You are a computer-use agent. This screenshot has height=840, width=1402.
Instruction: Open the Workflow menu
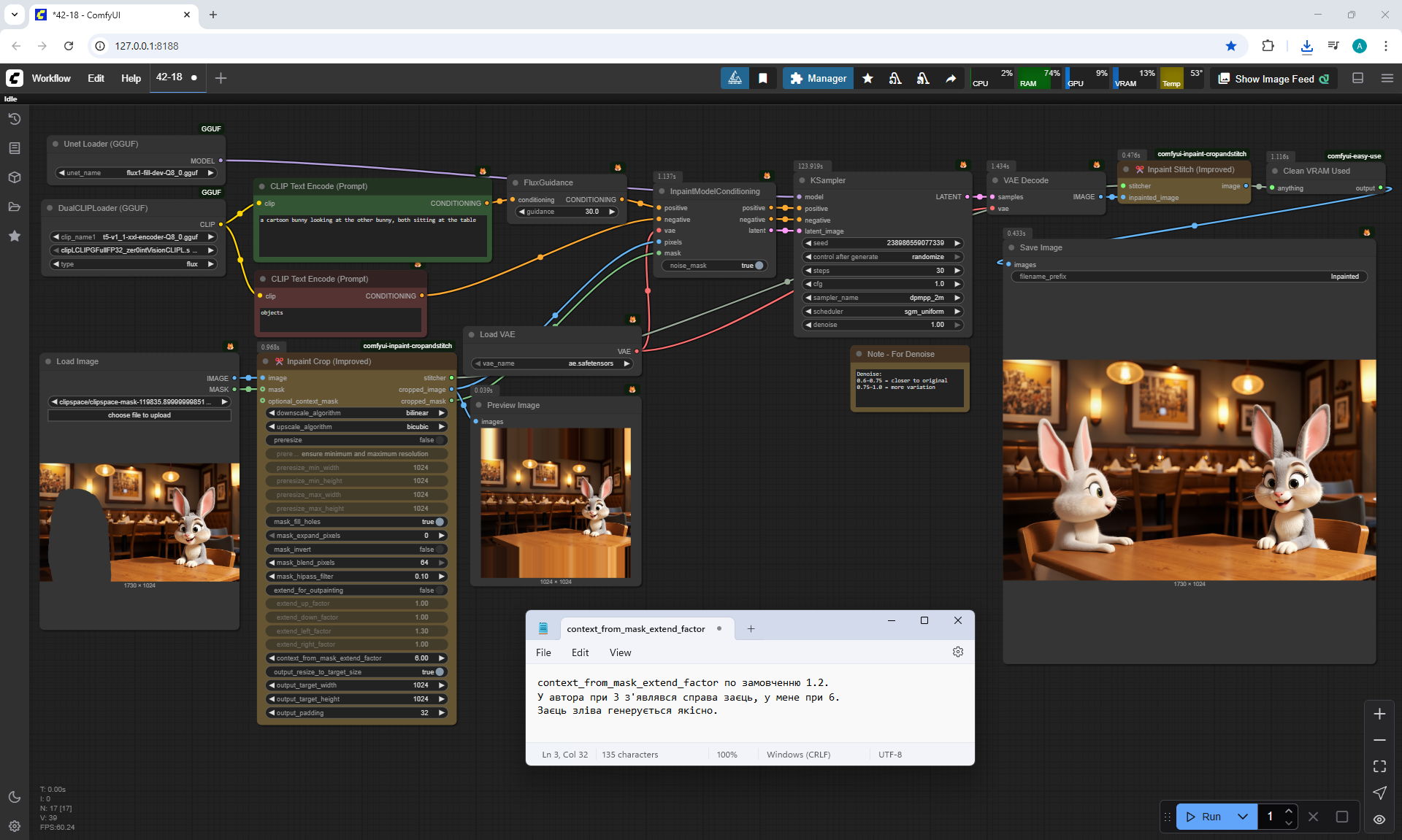[51, 78]
